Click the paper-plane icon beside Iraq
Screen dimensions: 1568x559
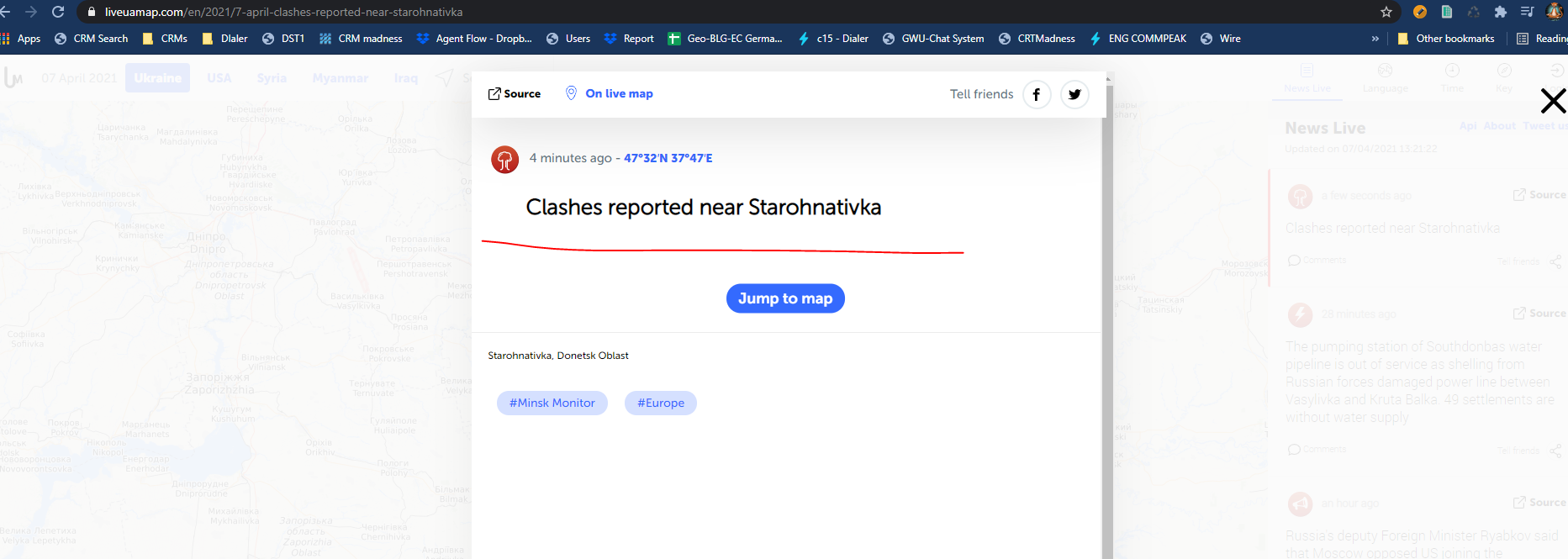click(x=444, y=78)
